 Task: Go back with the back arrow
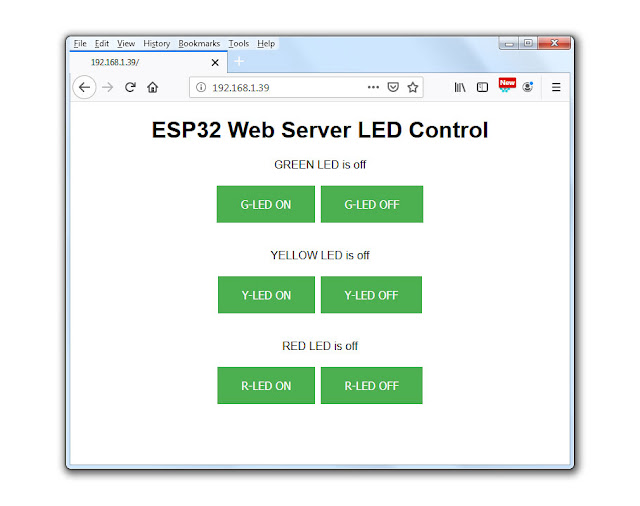pos(84,87)
